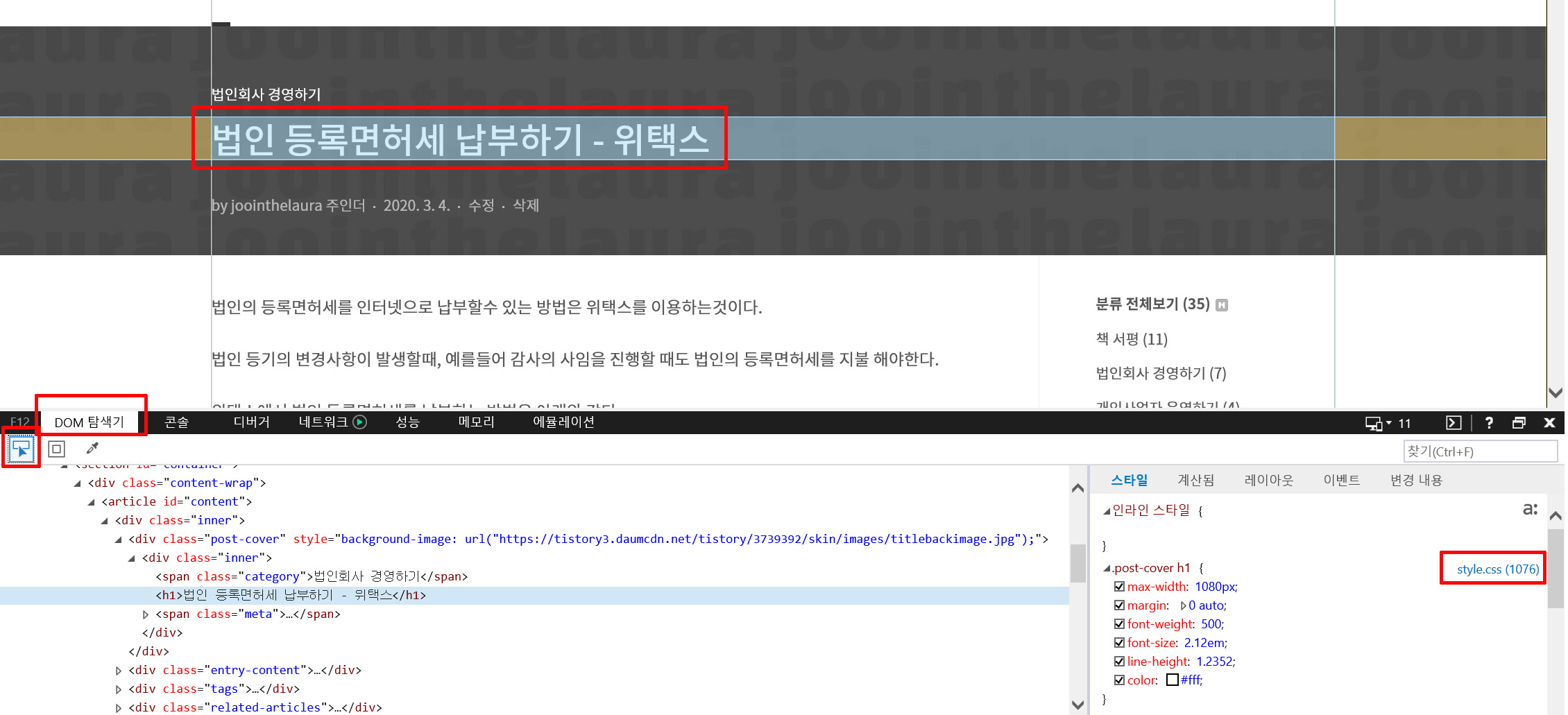
Task: Open the 에뮬레이션 tab
Action: [x=563, y=422]
